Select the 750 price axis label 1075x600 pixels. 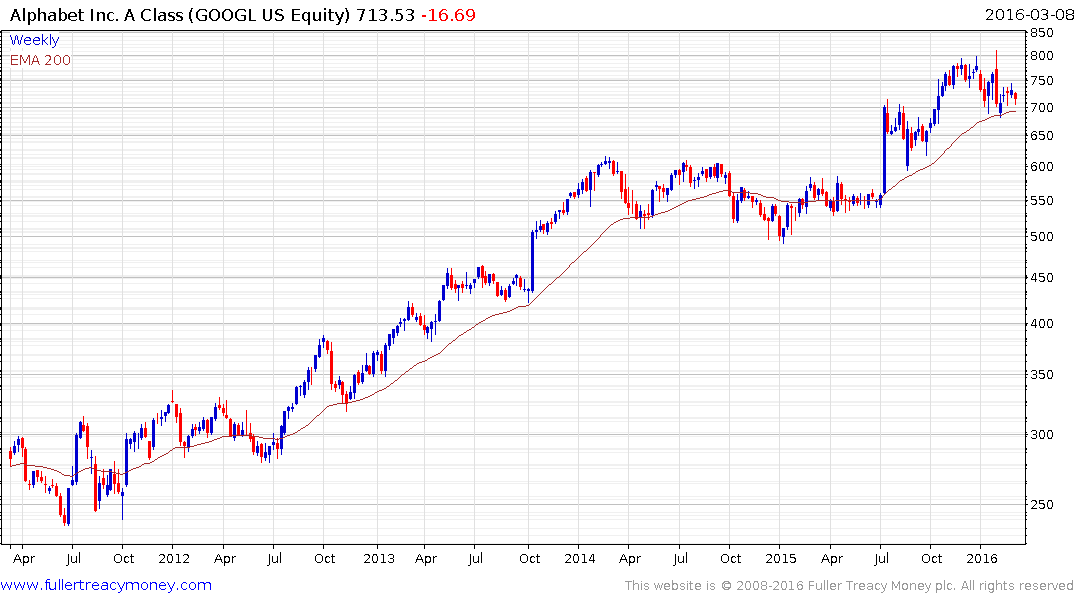pyautogui.click(x=1041, y=81)
